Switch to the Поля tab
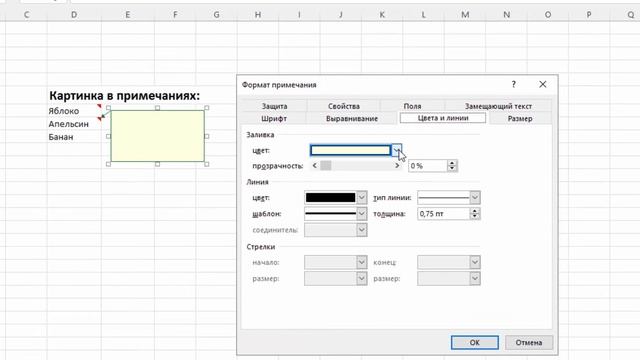Screen dimensions: 640x360 [412, 106]
